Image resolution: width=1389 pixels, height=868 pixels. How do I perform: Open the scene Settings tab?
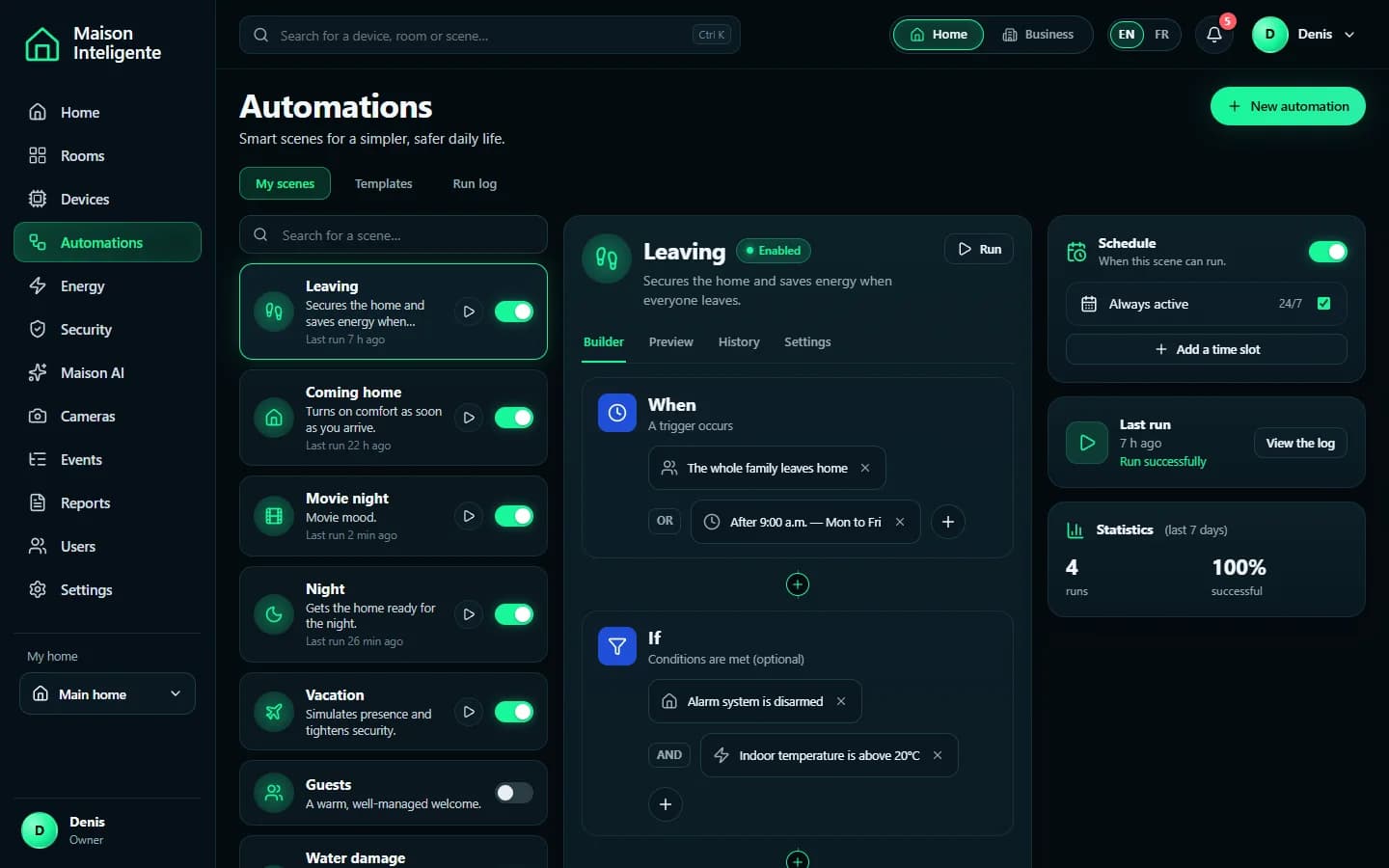pos(807,342)
